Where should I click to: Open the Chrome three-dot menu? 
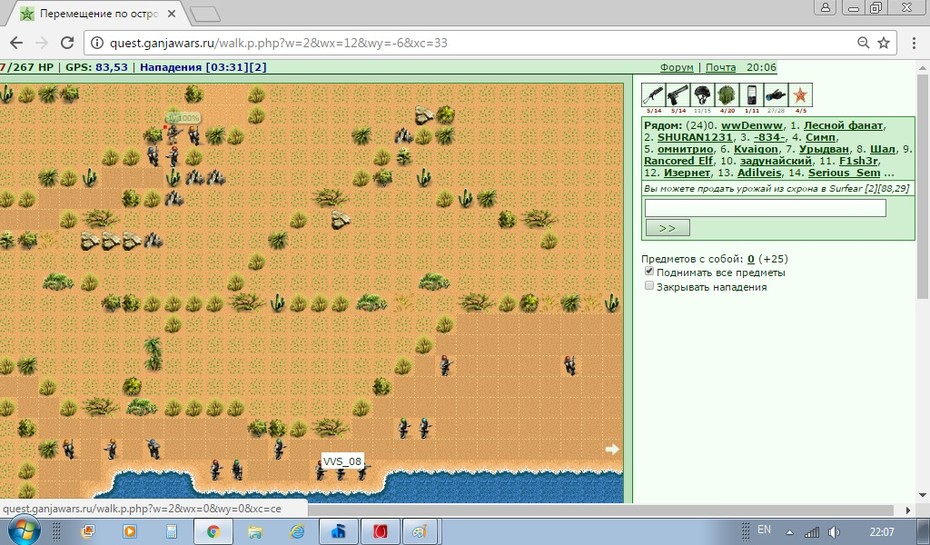[x=913, y=43]
